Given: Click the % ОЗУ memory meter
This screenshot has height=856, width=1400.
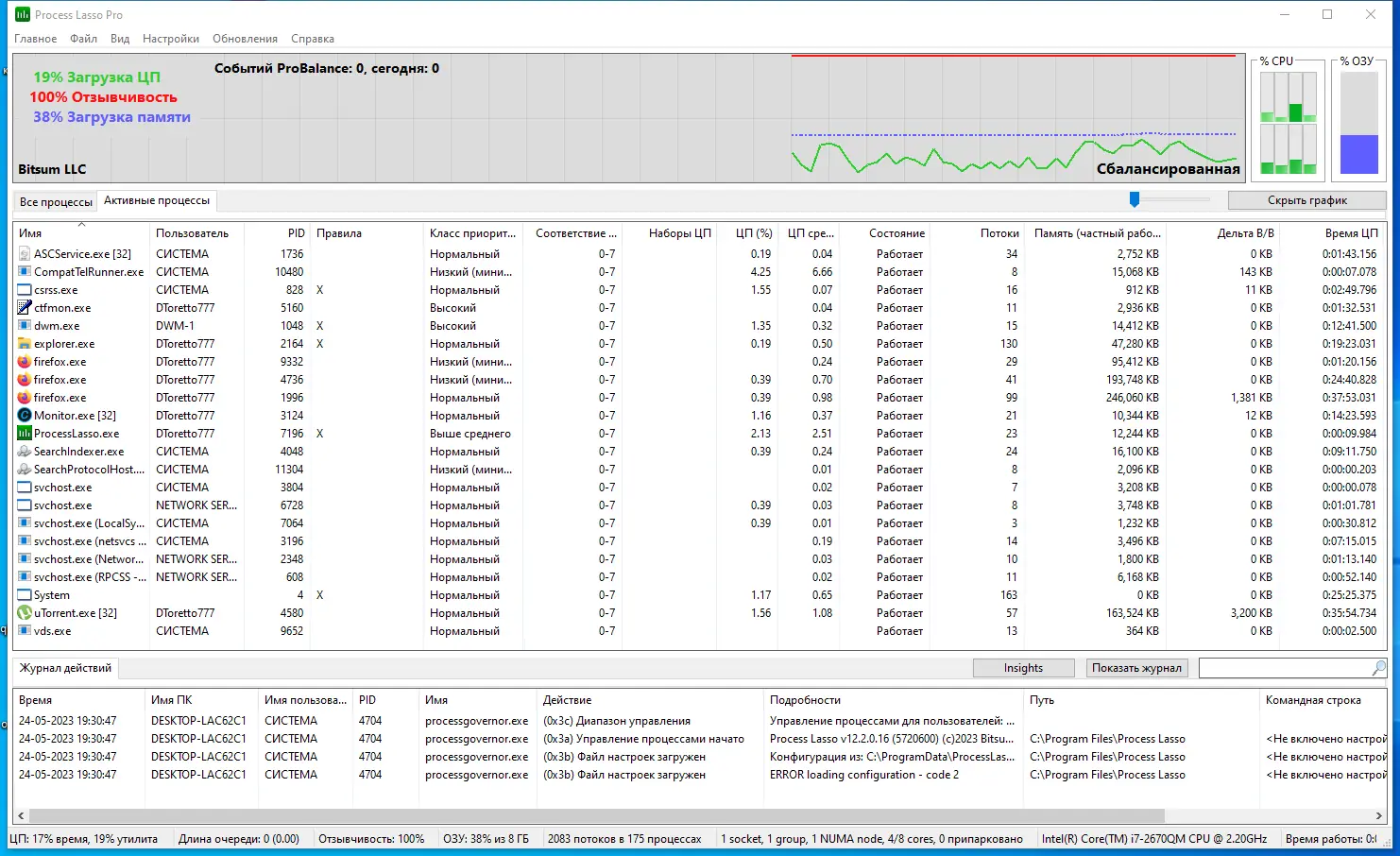Looking at the screenshot, I should pos(1359,123).
